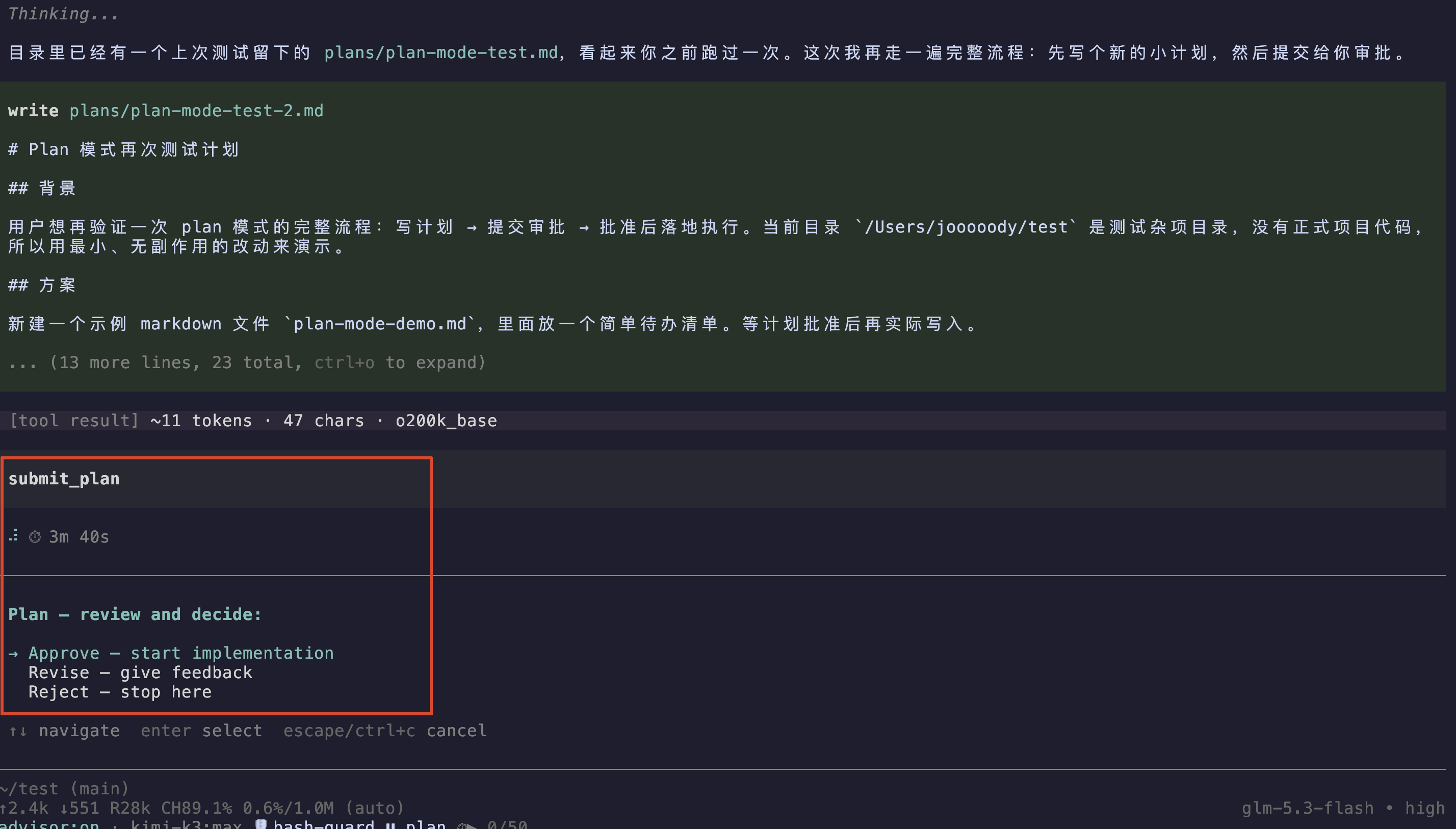The image size is (1456, 829).
Task: Click the ~/test (main) directory label
Action: pyautogui.click(x=65, y=789)
